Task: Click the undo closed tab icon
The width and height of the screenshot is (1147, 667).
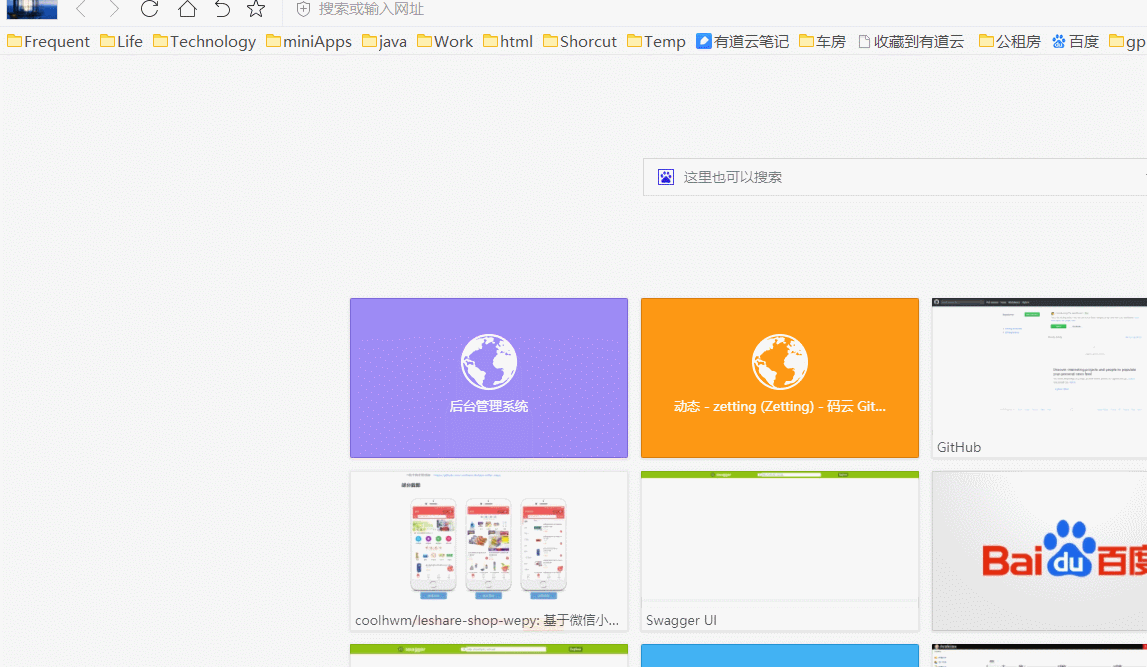Action: tap(222, 9)
